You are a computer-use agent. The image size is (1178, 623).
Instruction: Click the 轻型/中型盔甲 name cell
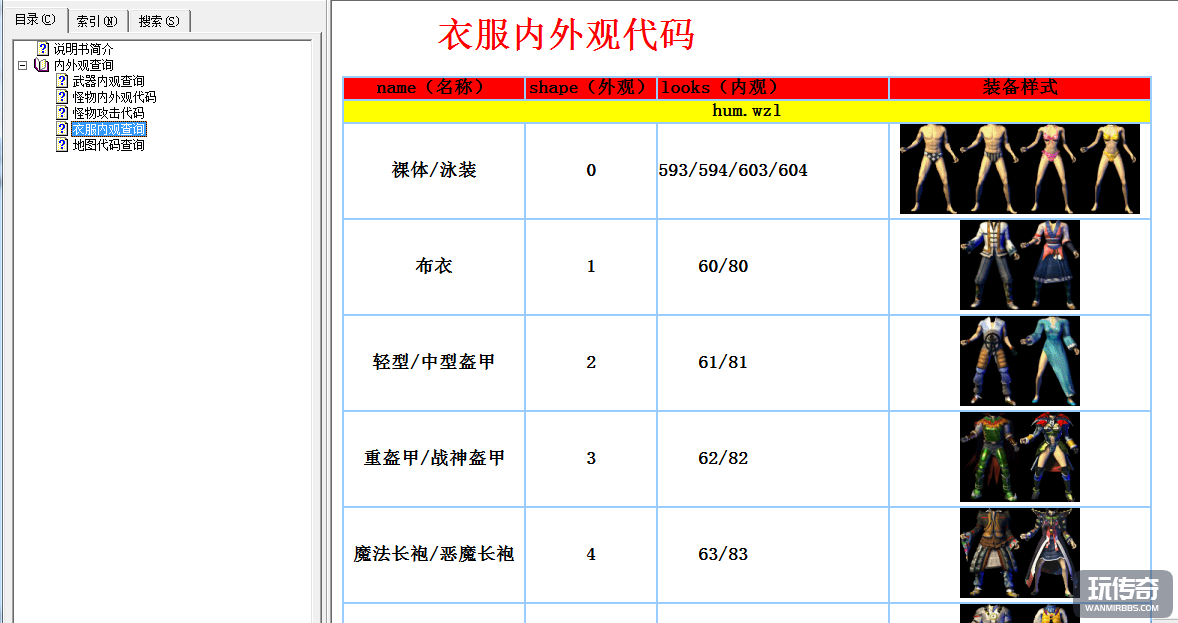pyautogui.click(x=433, y=362)
